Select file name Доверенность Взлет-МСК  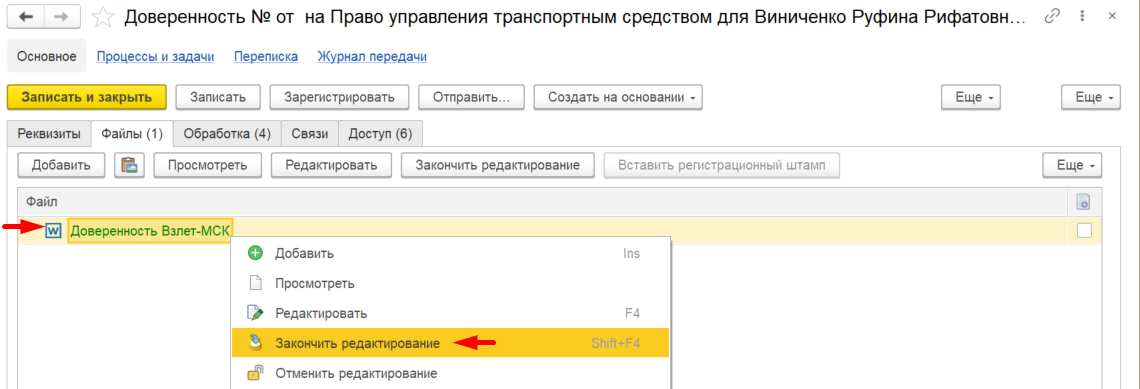click(150, 231)
